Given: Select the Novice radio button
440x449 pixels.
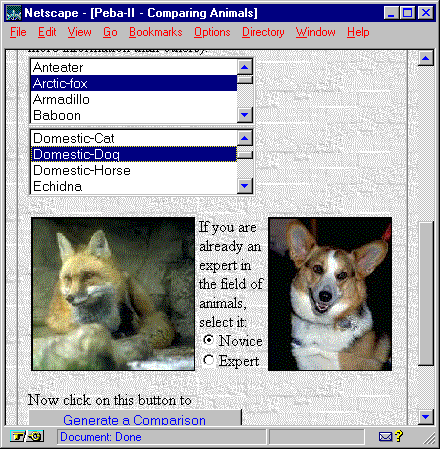Looking at the screenshot, I should click(209, 340).
